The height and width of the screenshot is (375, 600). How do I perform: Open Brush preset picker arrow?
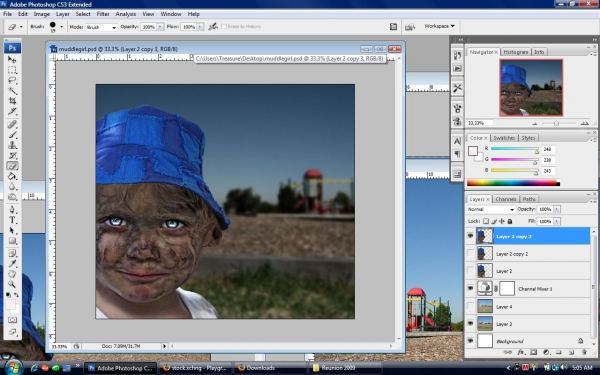(x=61, y=27)
